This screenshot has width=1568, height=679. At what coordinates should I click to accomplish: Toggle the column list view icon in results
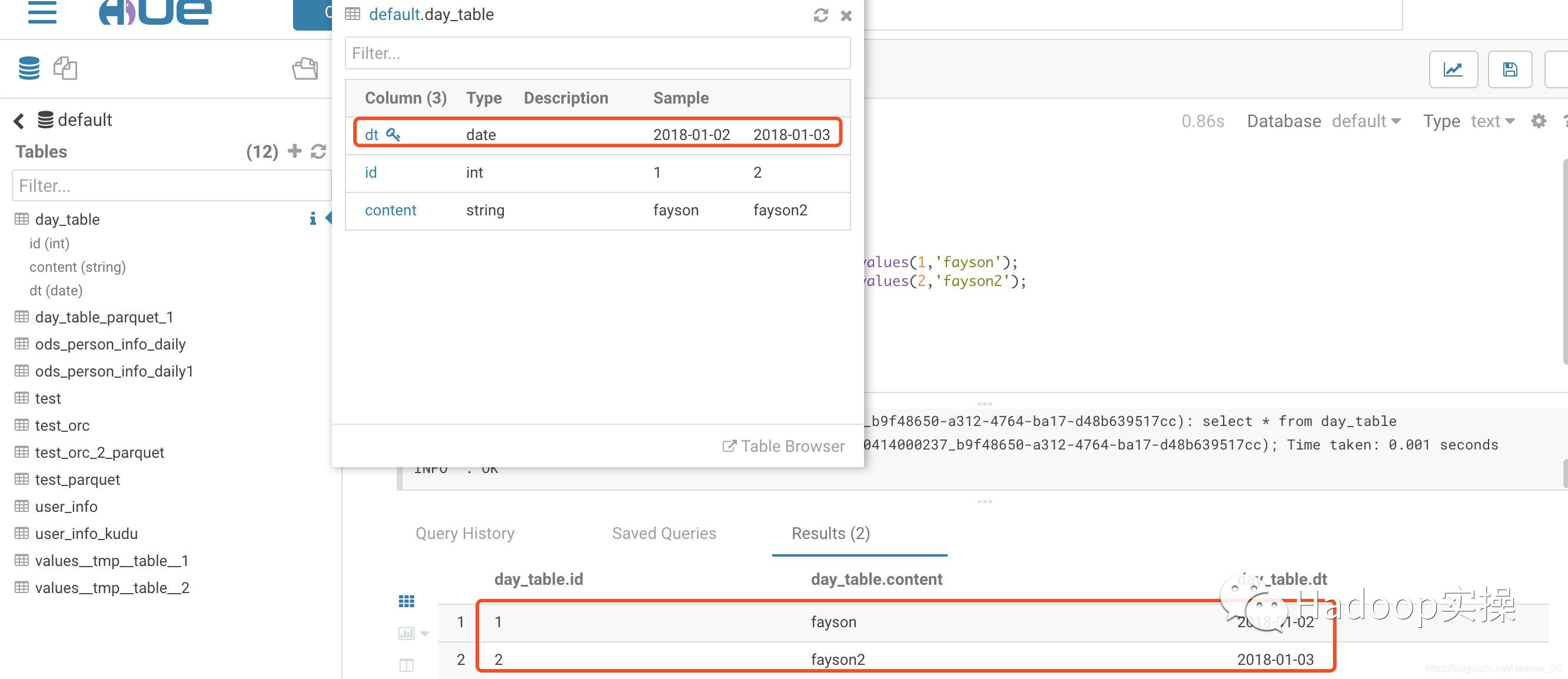pos(406,665)
